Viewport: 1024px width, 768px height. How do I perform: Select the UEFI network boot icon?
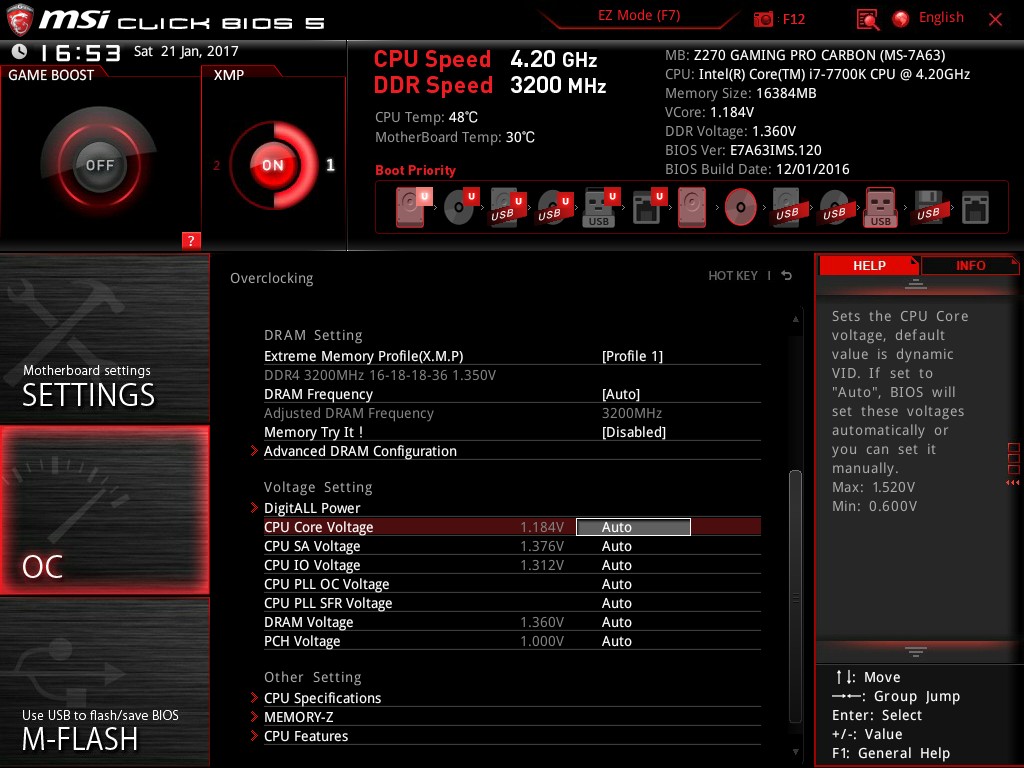click(649, 207)
